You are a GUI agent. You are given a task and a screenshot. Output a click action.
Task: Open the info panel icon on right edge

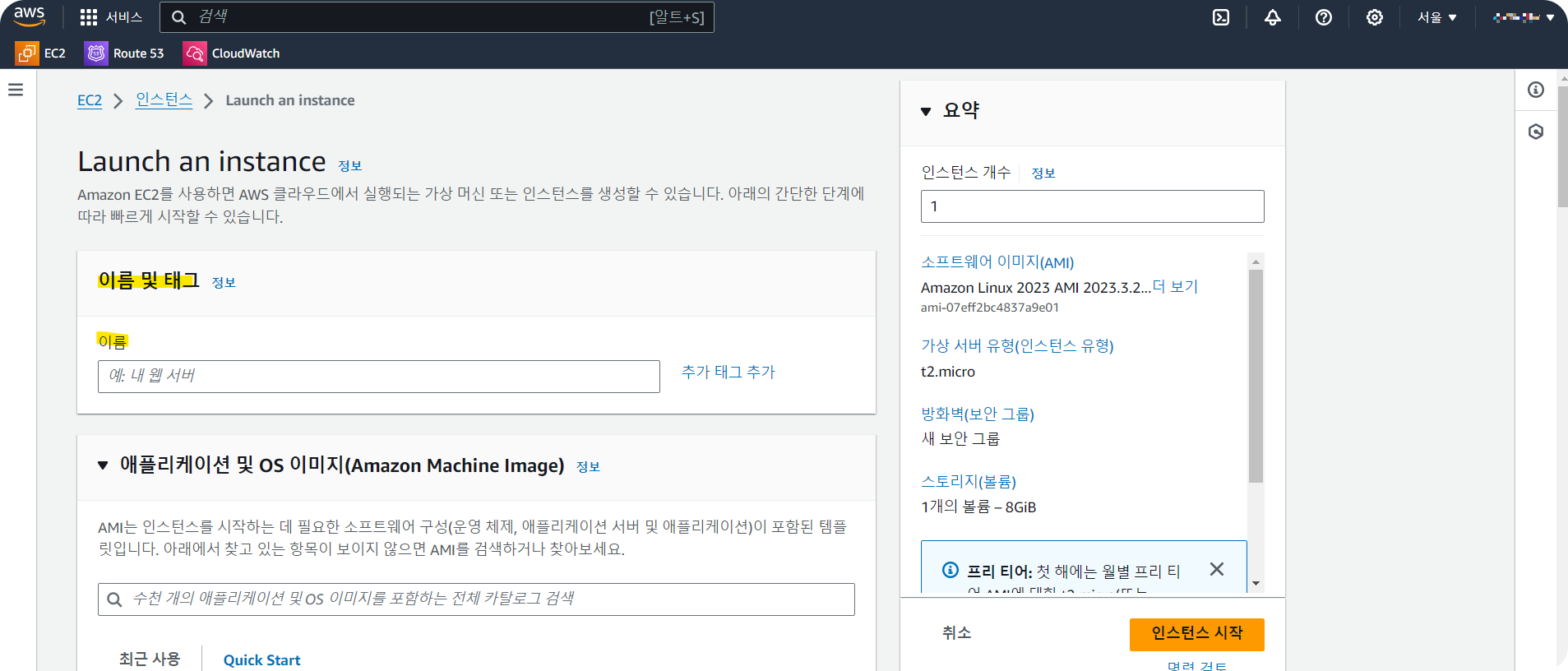(x=1536, y=90)
